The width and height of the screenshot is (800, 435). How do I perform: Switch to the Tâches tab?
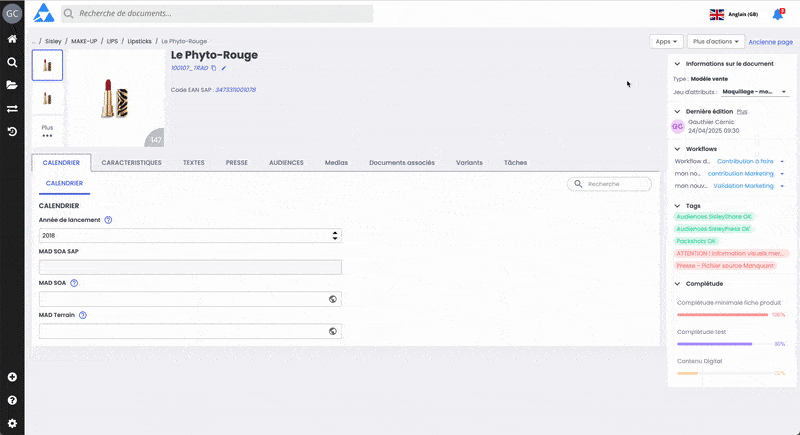[515, 163]
